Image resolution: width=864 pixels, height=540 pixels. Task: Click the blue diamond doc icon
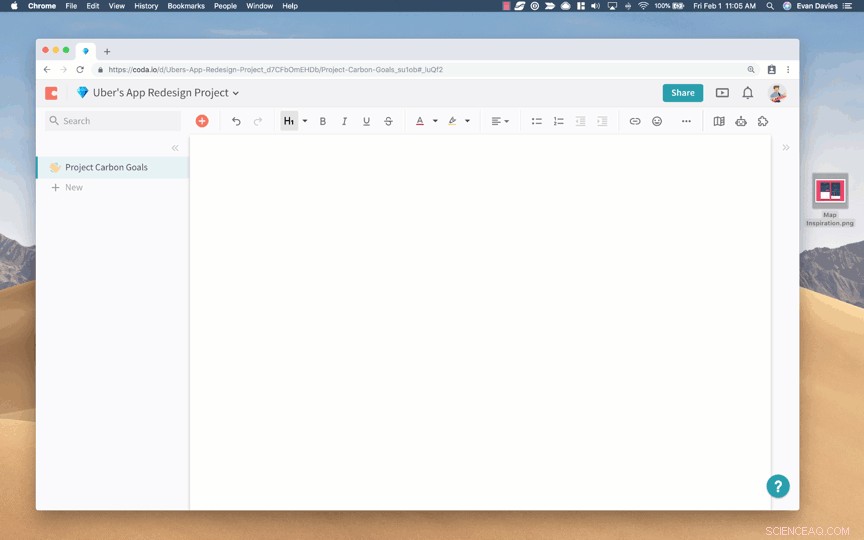click(x=83, y=92)
